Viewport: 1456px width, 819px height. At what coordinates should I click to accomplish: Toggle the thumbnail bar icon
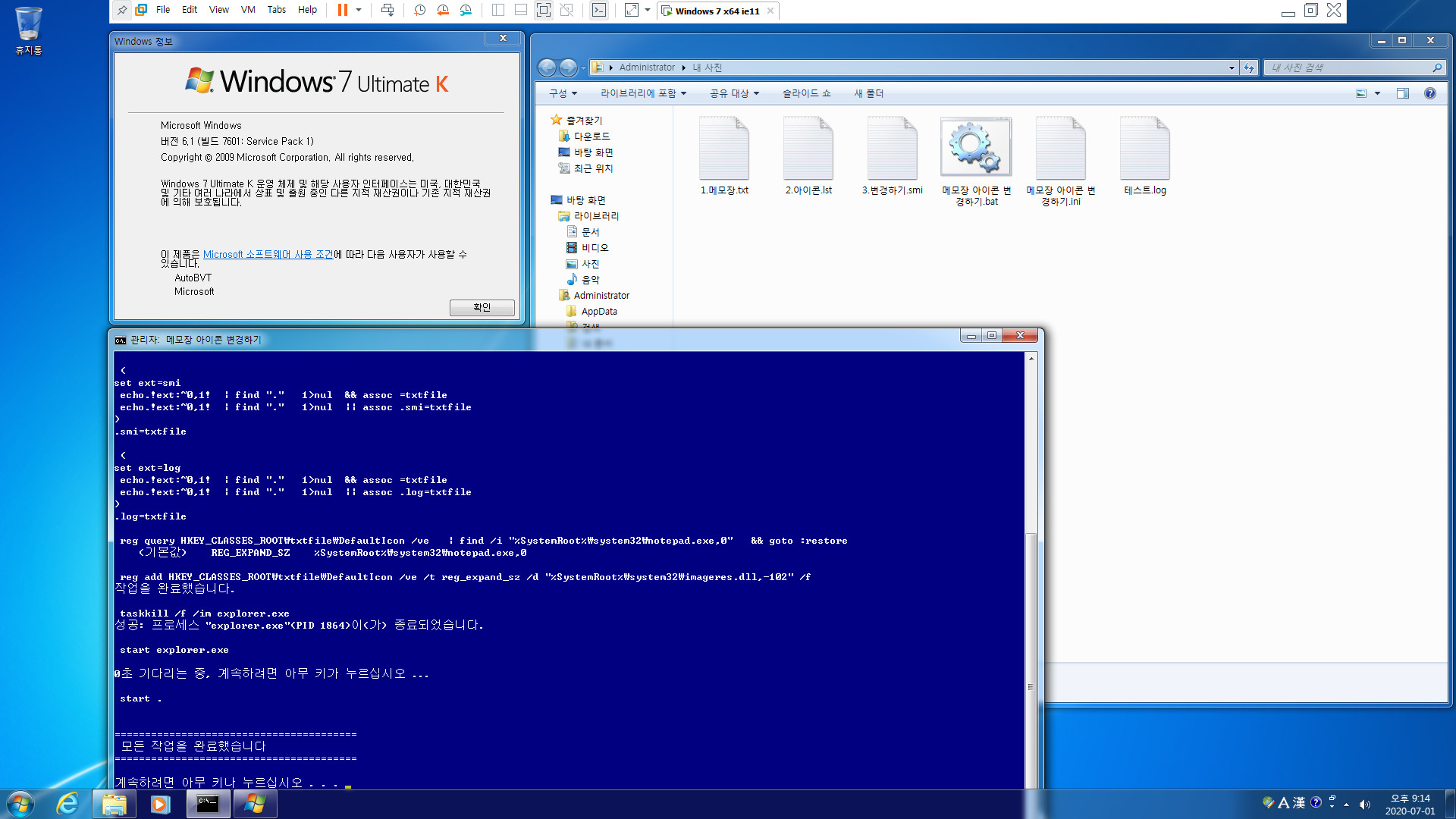(x=521, y=10)
